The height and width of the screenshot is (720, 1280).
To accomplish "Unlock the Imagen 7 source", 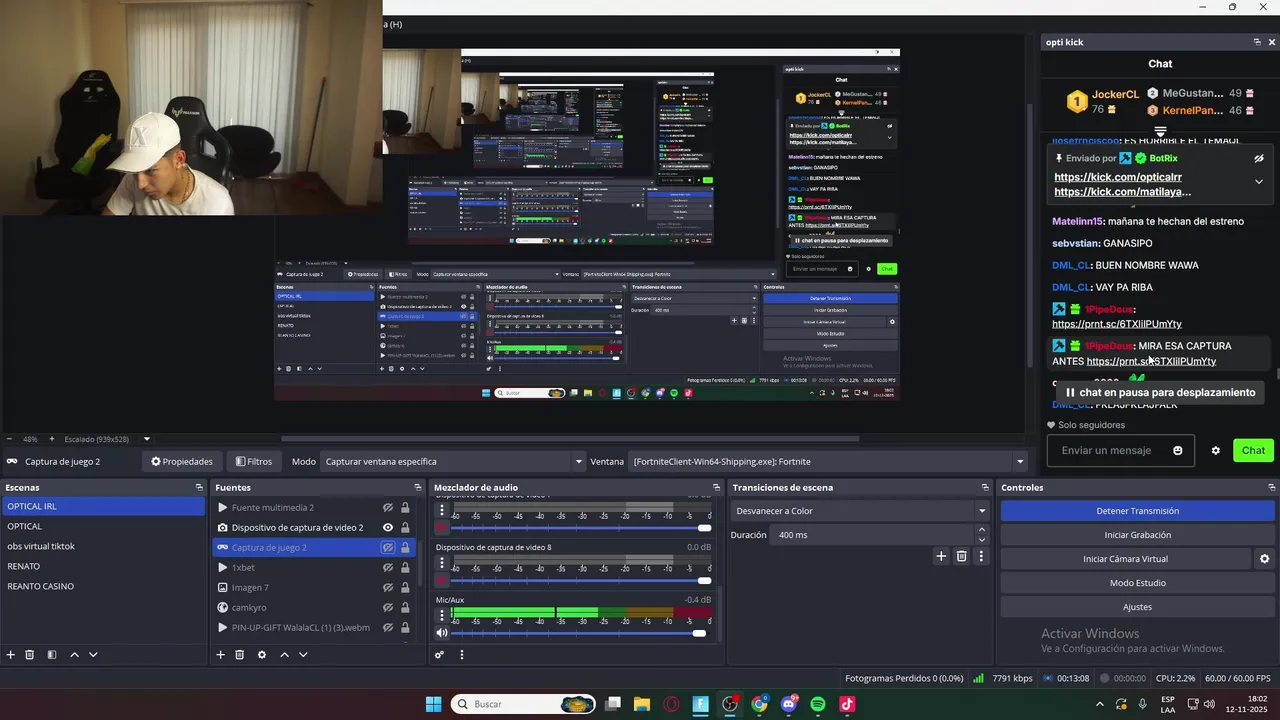I will click(x=405, y=588).
